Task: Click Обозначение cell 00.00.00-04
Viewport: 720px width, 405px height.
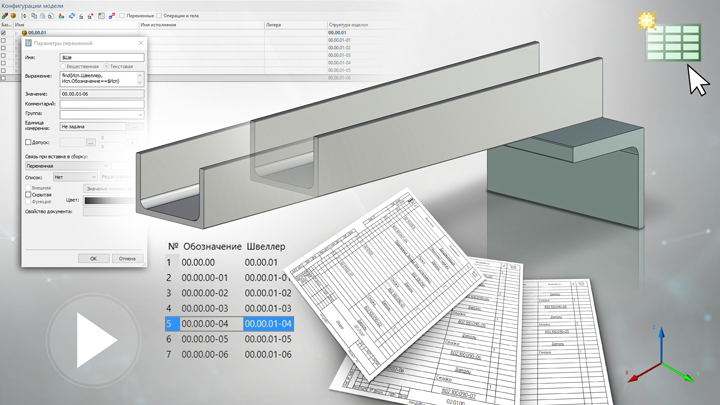Action: (x=205, y=324)
